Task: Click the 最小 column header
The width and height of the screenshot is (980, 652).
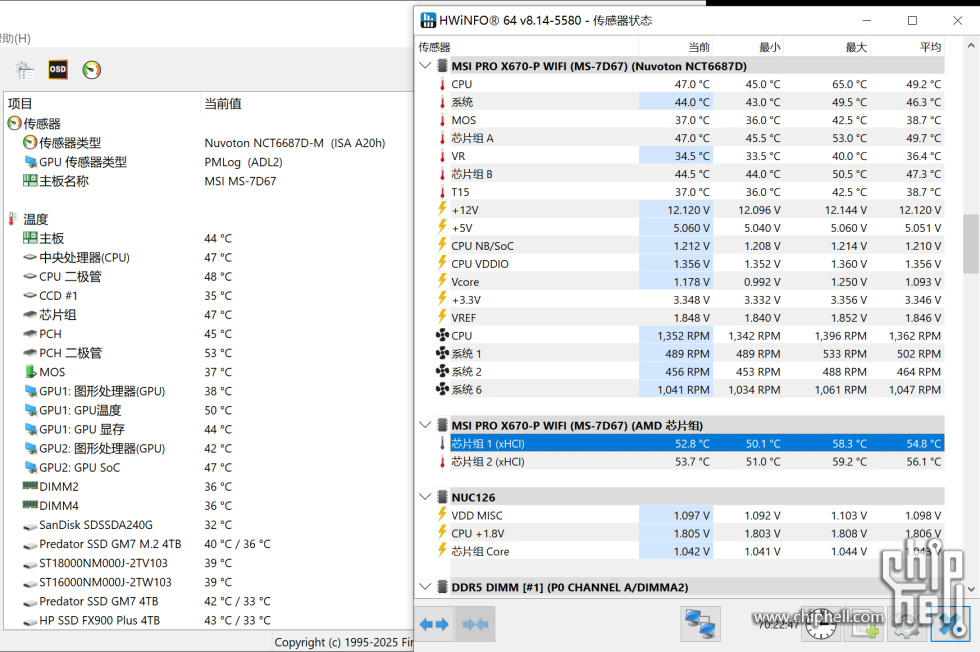Action: tap(748, 47)
